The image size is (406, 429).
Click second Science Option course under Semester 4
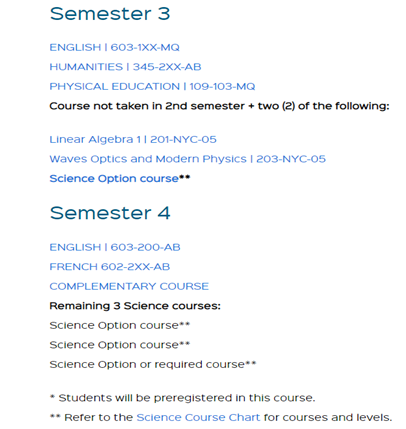(x=120, y=345)
